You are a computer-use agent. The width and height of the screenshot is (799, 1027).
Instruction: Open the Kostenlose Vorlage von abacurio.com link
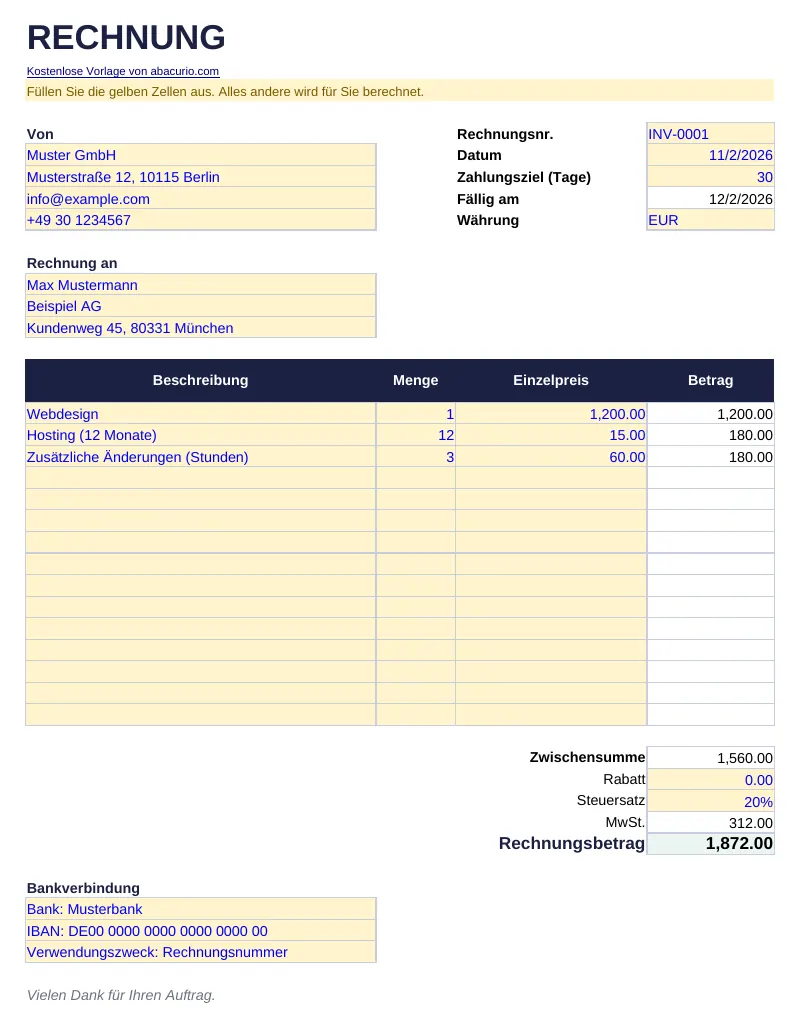[x=122, y=71]
